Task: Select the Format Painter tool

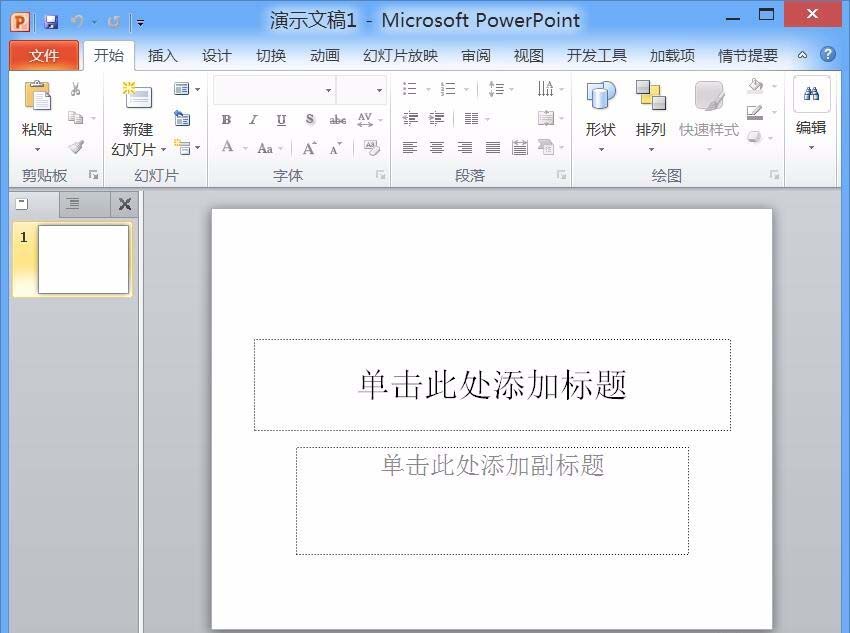Action: click(x=75, y=147)
